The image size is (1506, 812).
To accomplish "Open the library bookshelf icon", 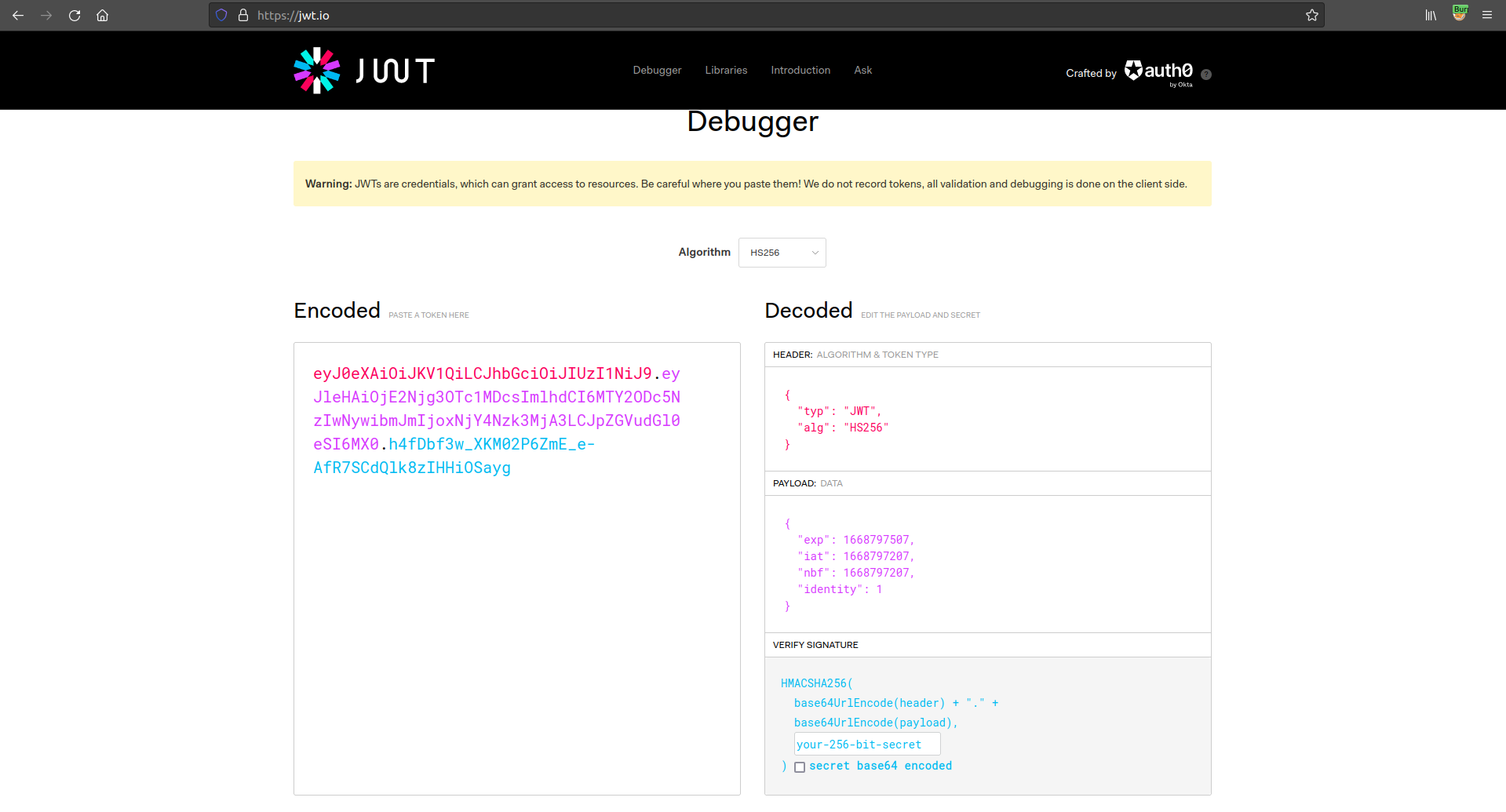I will pos(1431,16).
